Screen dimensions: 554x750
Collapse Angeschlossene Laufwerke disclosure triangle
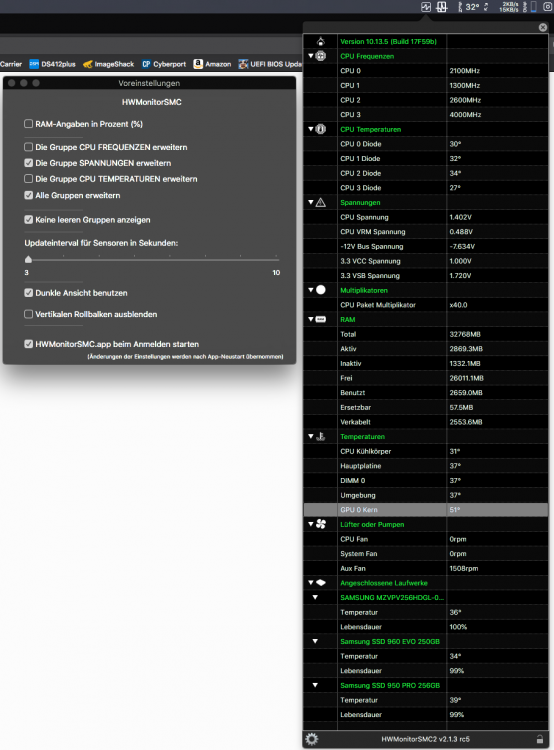coord(310,583)
